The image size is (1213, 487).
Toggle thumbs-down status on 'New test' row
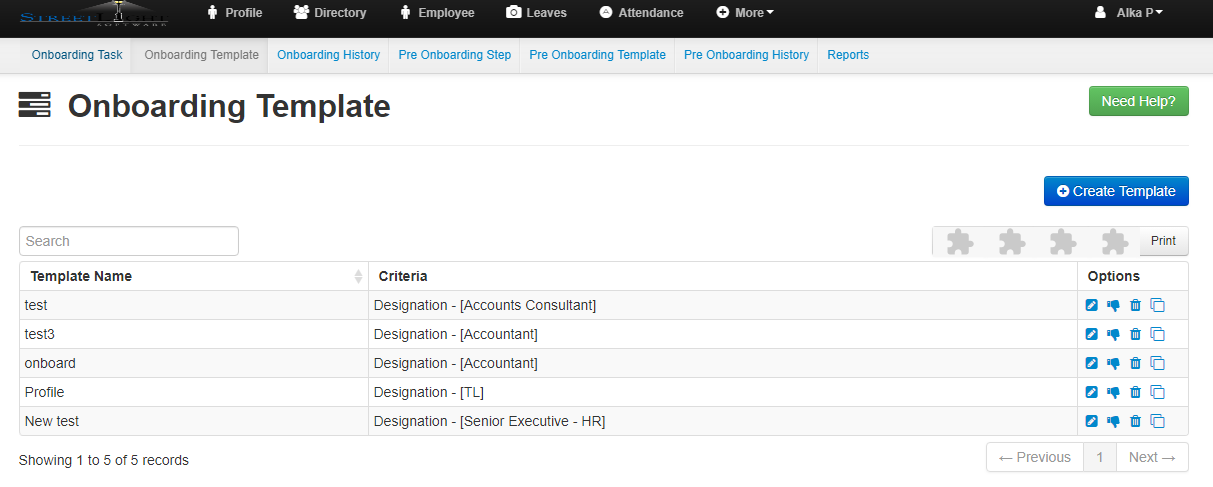(x=1113, y=421)
